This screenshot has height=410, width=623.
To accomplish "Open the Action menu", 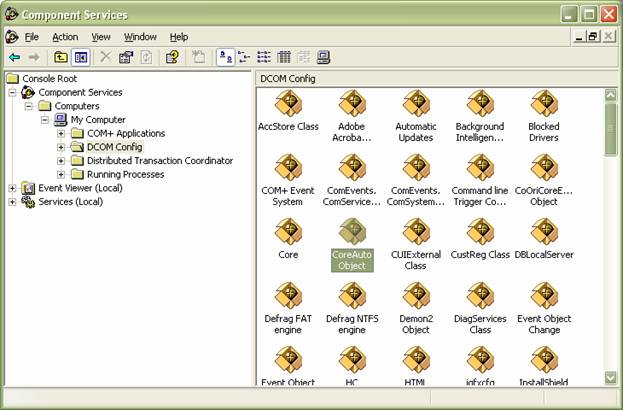I will point(65,37).
